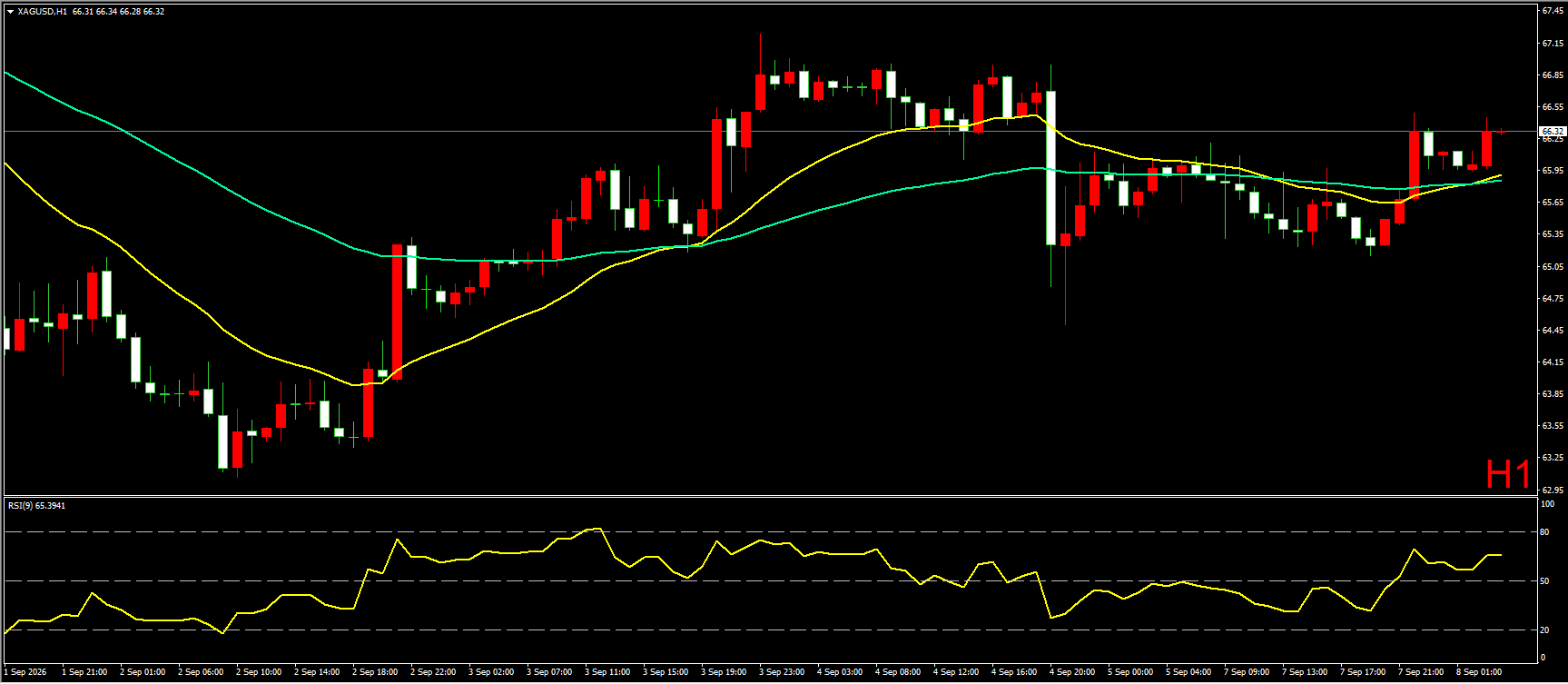Screen dimensions: 1568x684
Task: Select the 4 Sep 20:00 time label
Action: [1072, 672]
